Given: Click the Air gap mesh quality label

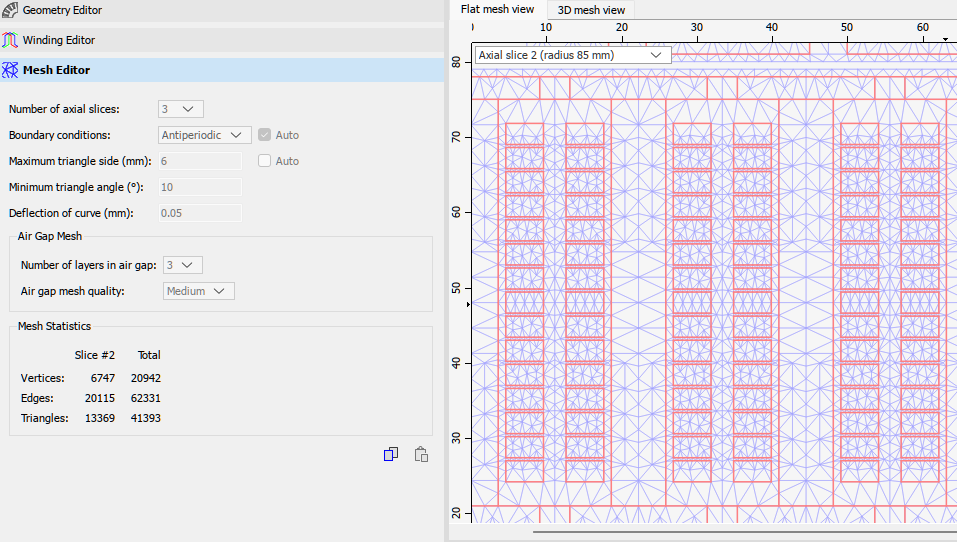Looking at the screenshot, I should click(x=73, y=291).
